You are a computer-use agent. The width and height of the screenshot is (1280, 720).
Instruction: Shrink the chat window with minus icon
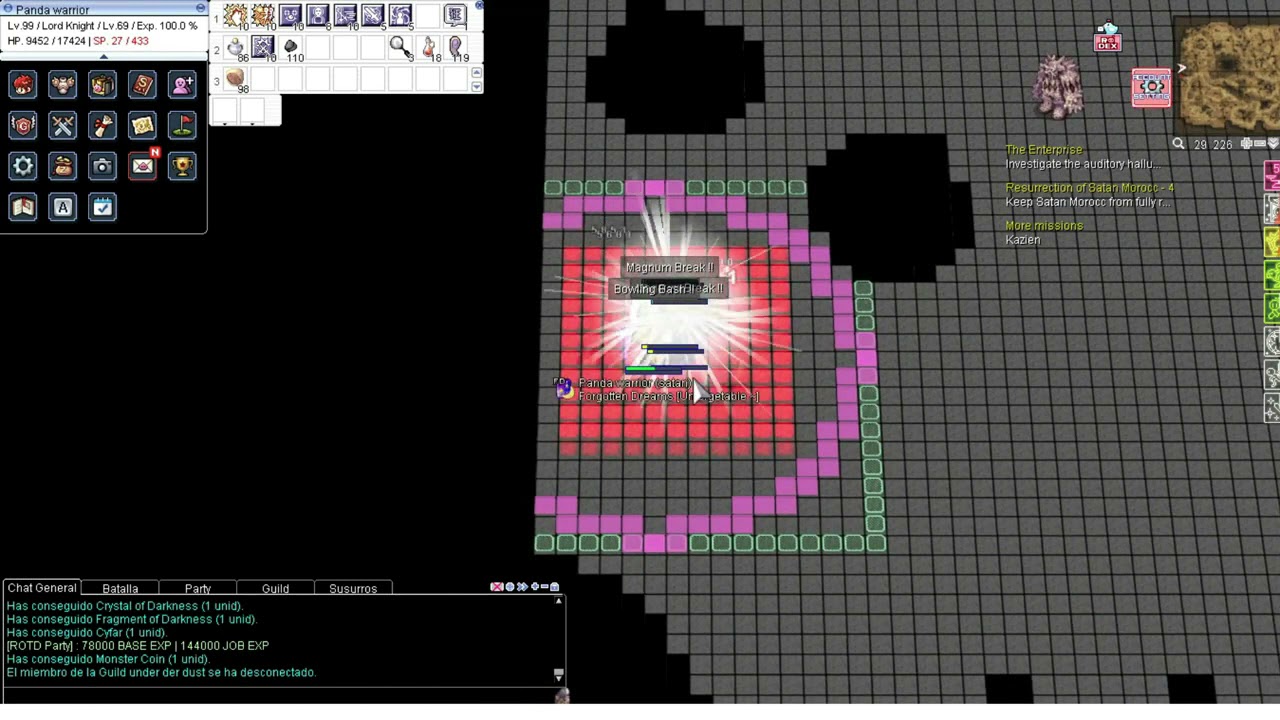[544, 587]
